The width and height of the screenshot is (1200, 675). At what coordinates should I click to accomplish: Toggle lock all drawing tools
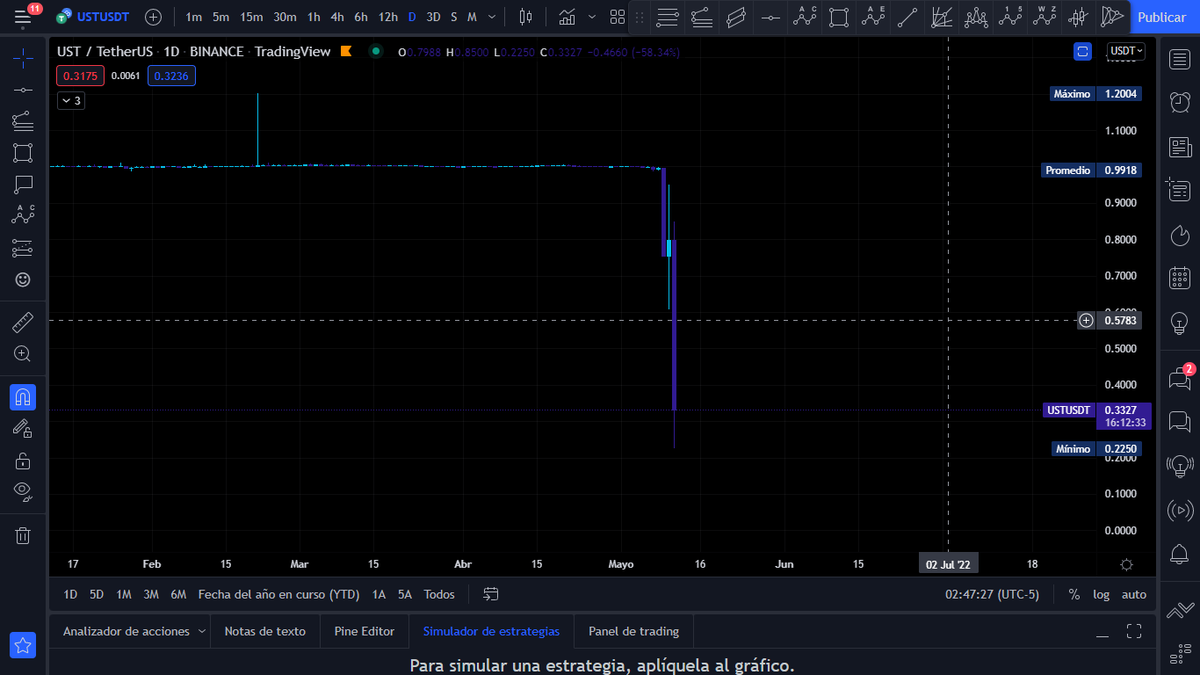pos(22,461)
